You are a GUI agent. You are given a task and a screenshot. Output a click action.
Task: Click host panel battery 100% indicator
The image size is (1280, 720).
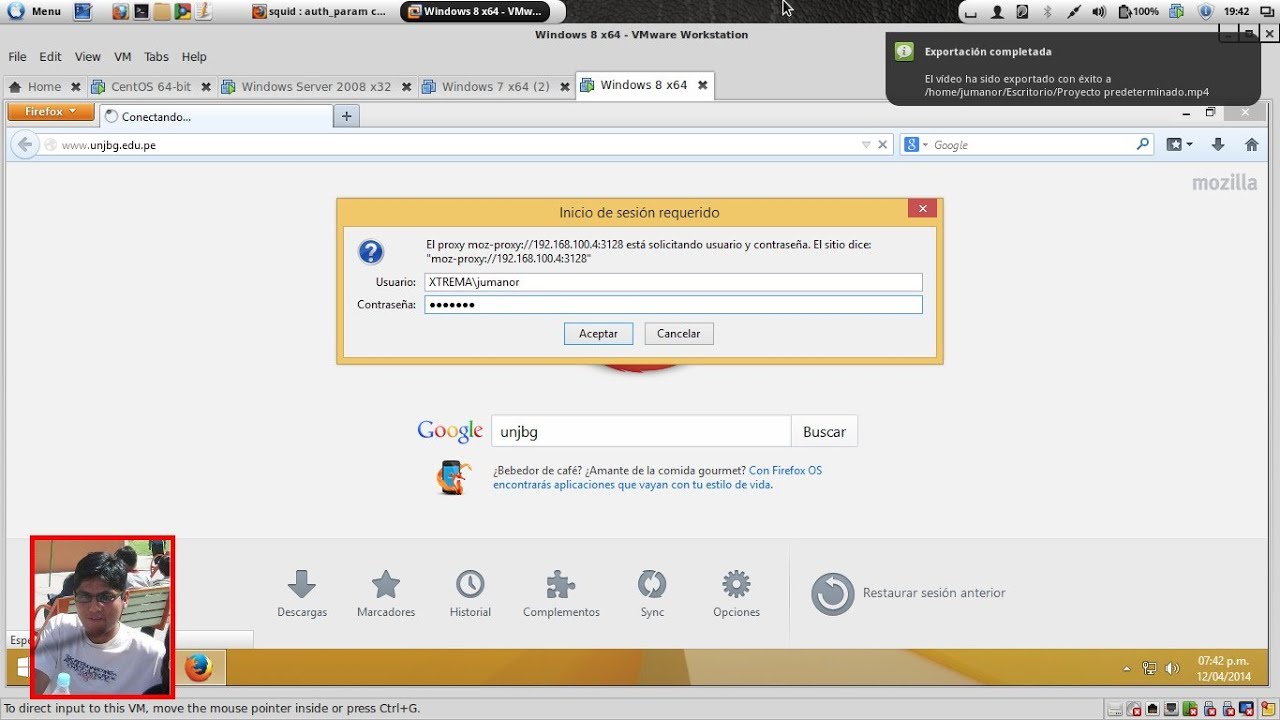[1139, 12]
